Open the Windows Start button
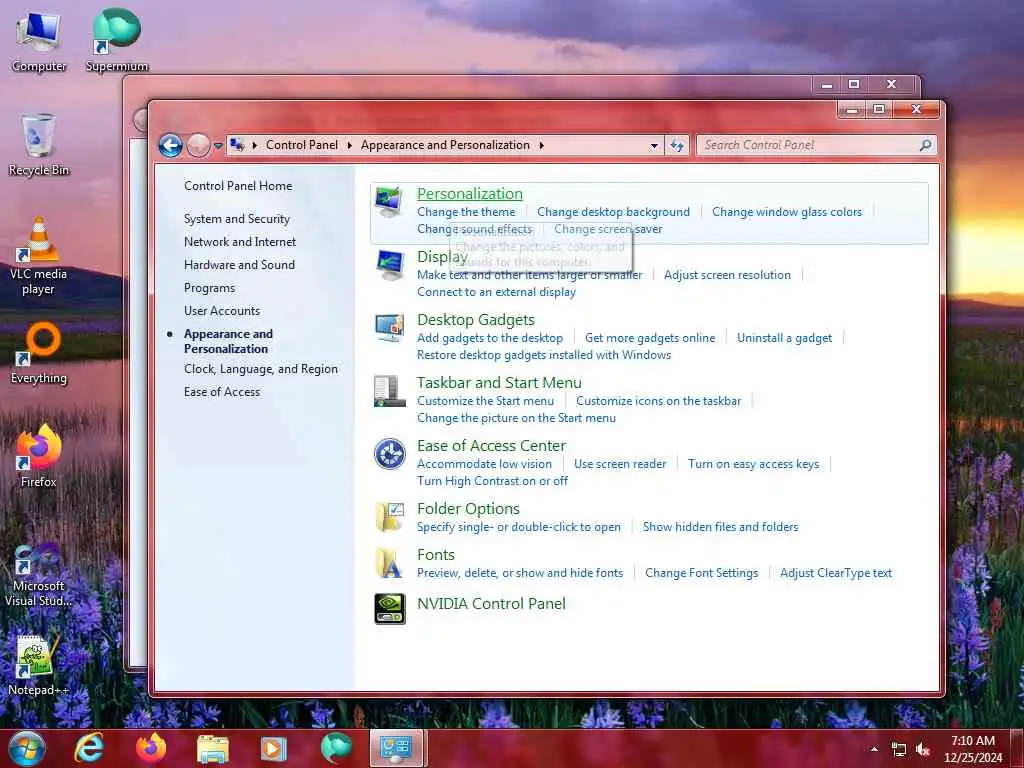This screenshot has width=1024, height=768. [x=26, y=748]
